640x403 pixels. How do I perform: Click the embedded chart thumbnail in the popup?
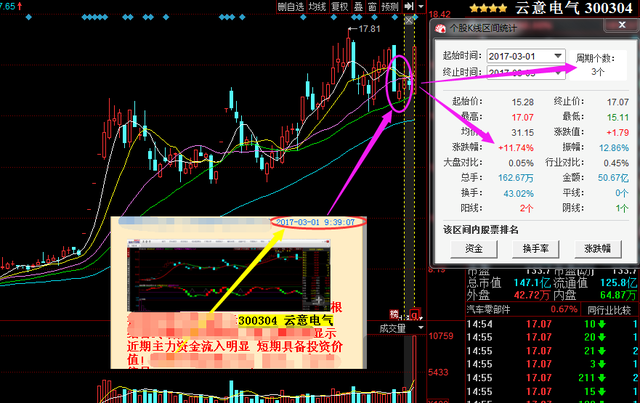228,275
